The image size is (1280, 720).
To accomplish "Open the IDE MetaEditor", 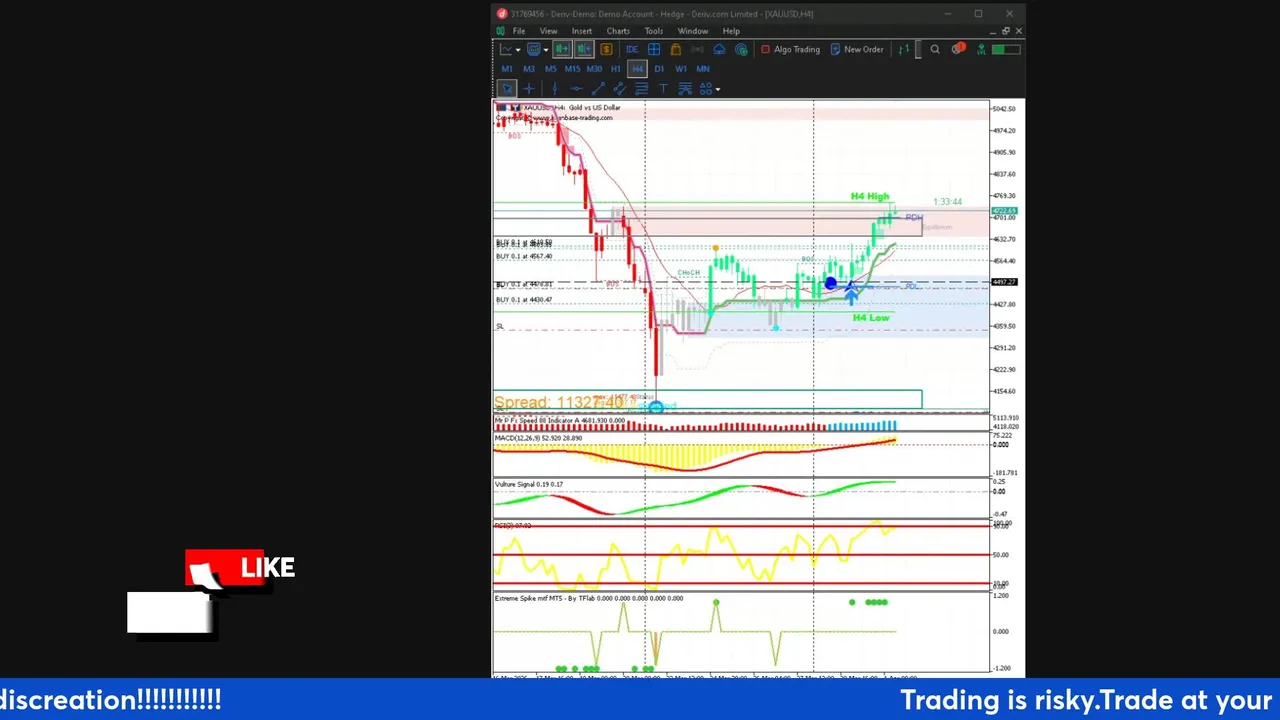I will pyautogui.click(x=632, y=49).
